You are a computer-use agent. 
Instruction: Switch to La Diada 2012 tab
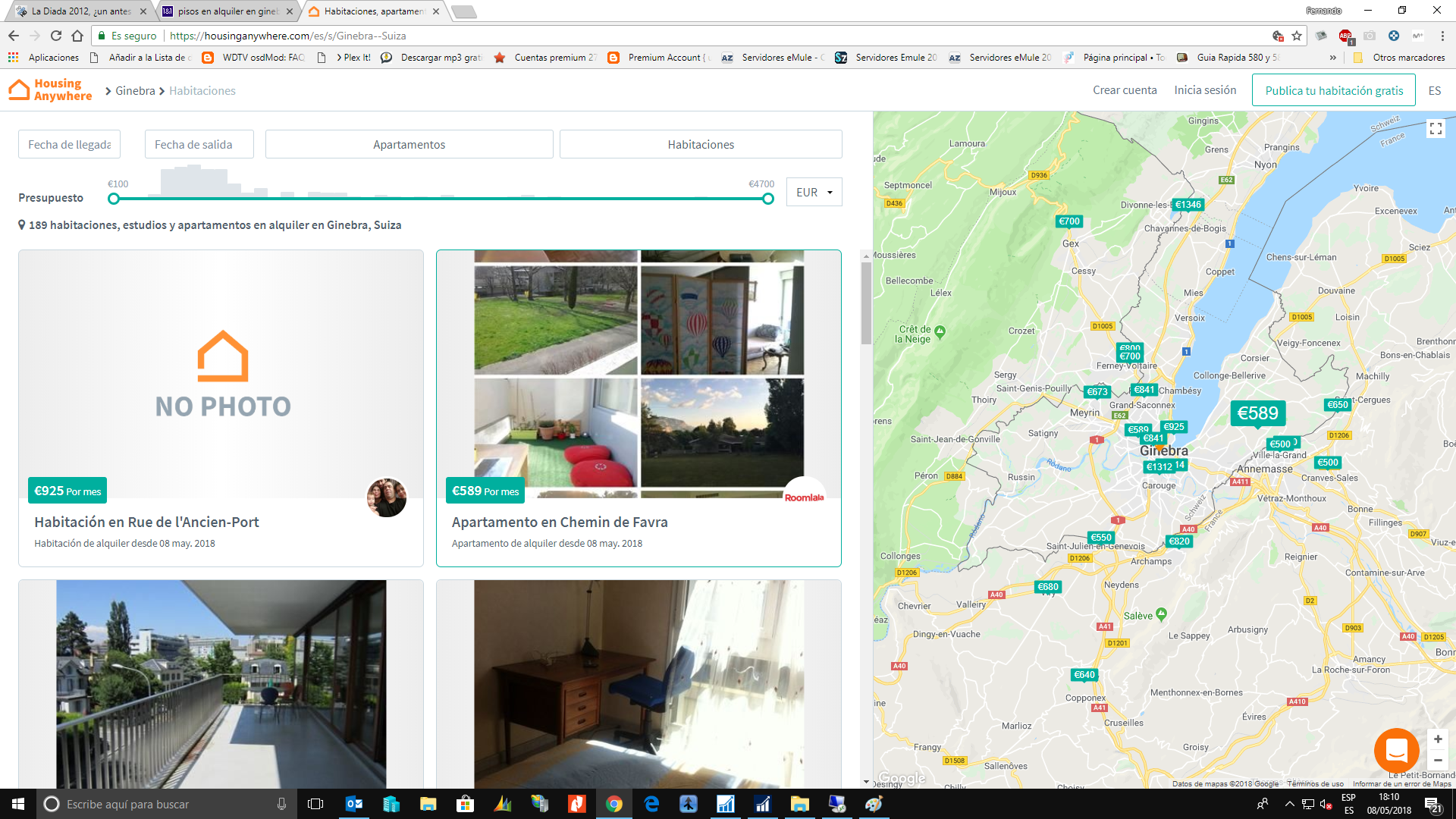[x=80, y=11]
